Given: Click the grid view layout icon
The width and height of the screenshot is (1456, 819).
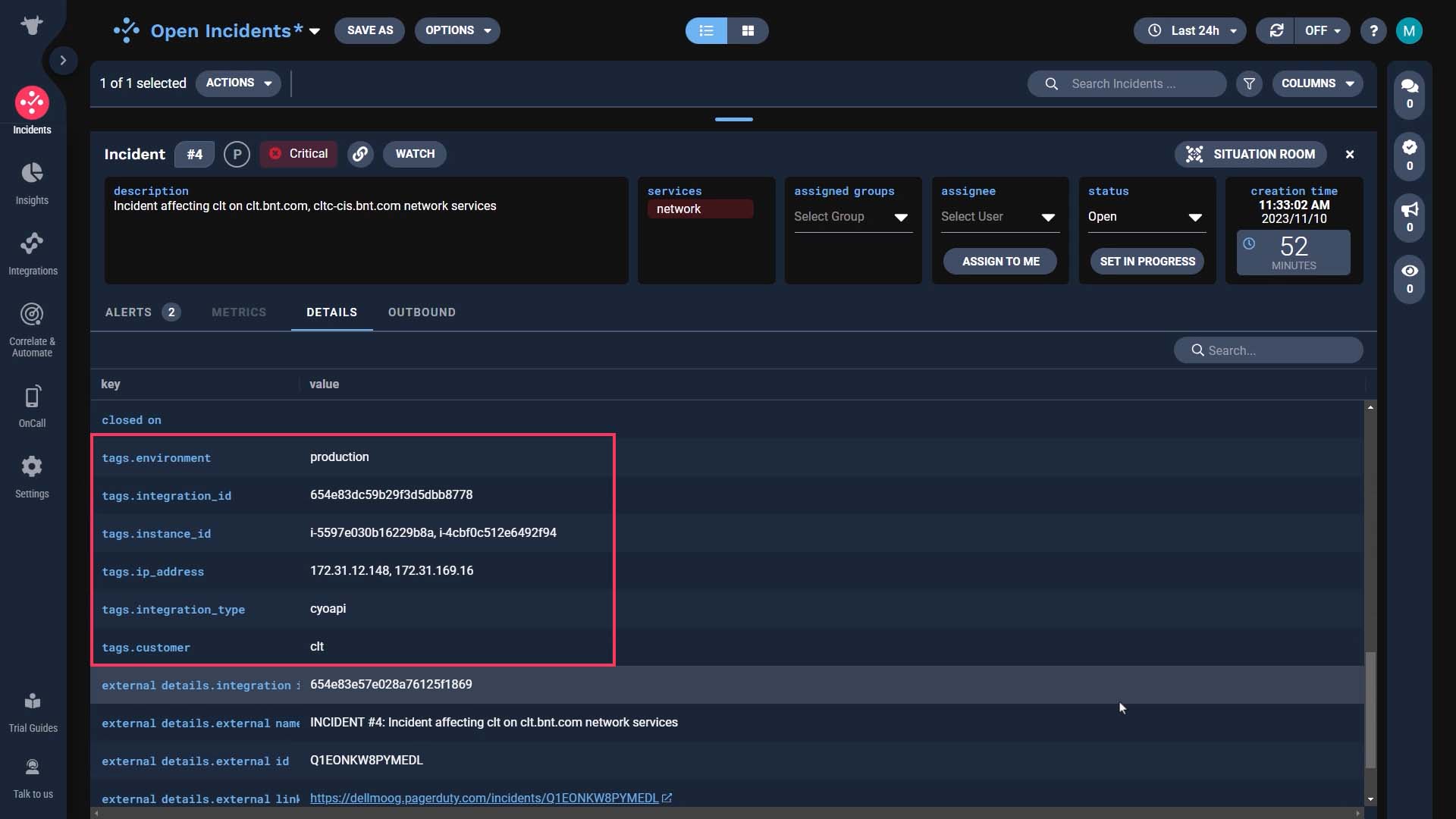Looking at the screenshot, I should pyautogui.click(x=747, y=30).
